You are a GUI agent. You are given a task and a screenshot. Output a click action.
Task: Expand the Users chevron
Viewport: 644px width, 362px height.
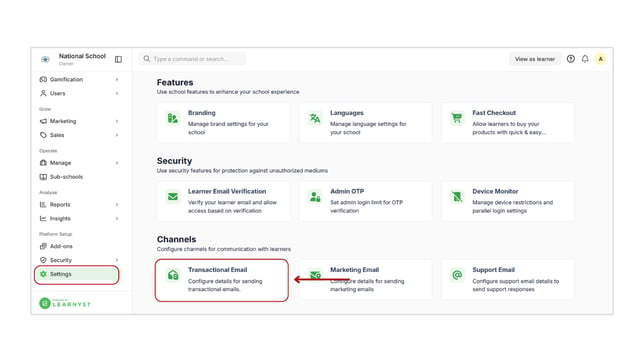click(x=117, y=93)
